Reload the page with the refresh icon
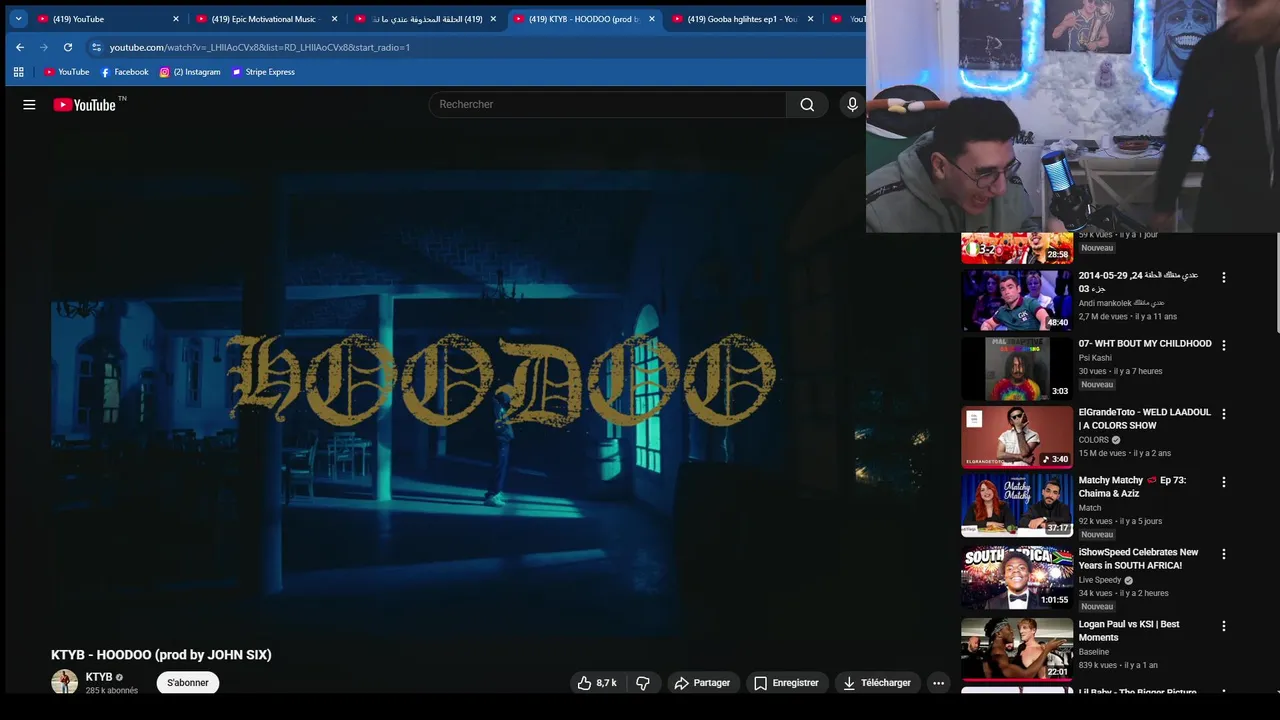 tap(68, 47)
